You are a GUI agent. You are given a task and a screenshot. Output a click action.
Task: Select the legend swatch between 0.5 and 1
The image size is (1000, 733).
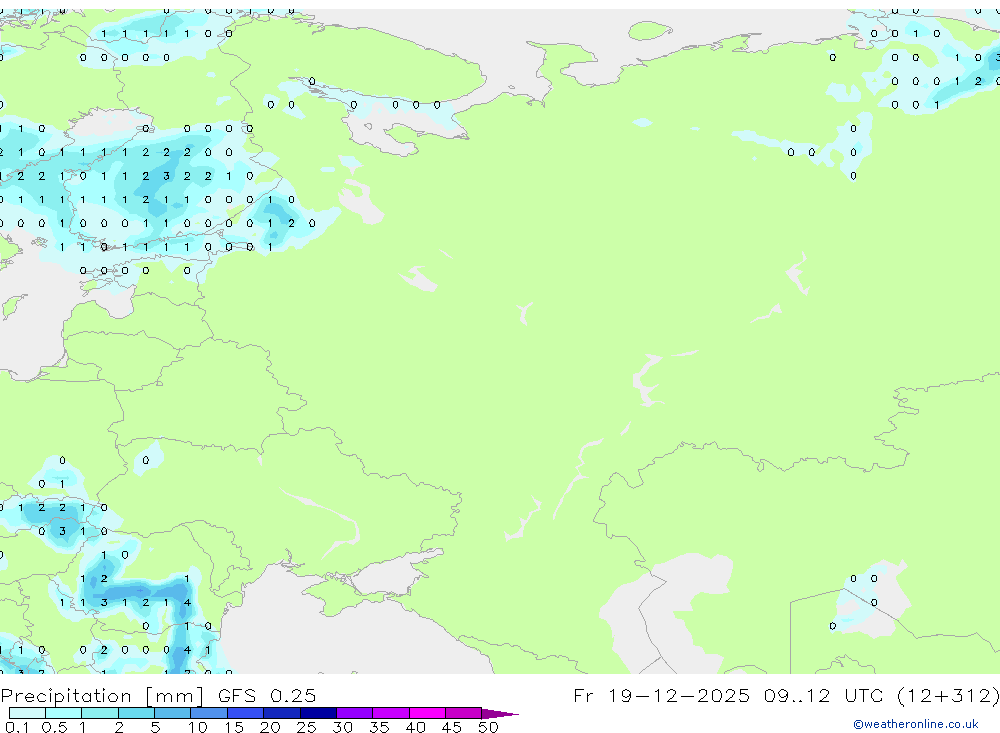pyautogui.click(x=64, y=713)
